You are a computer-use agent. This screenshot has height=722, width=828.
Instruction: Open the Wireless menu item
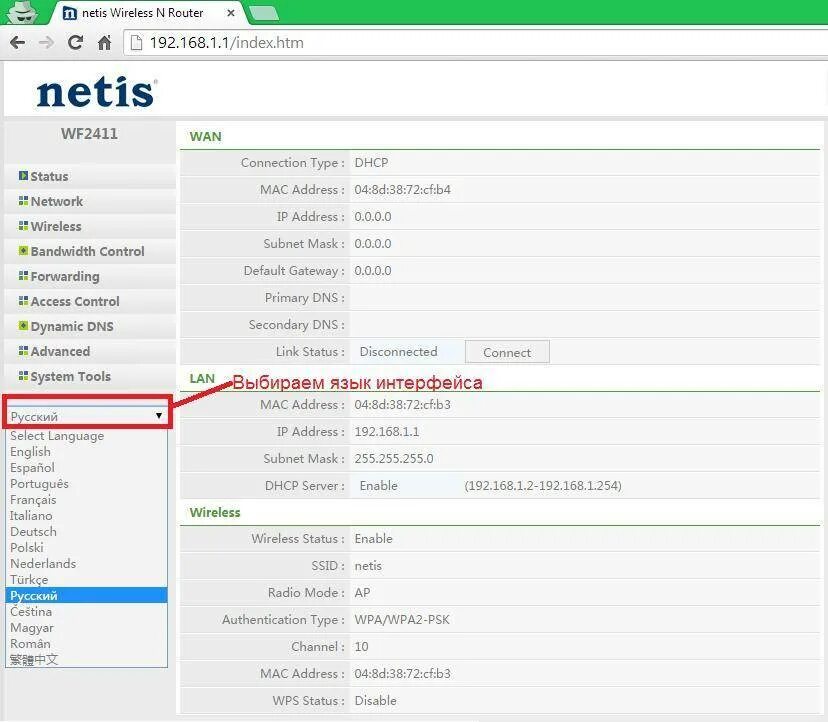(x=56, y=227)
